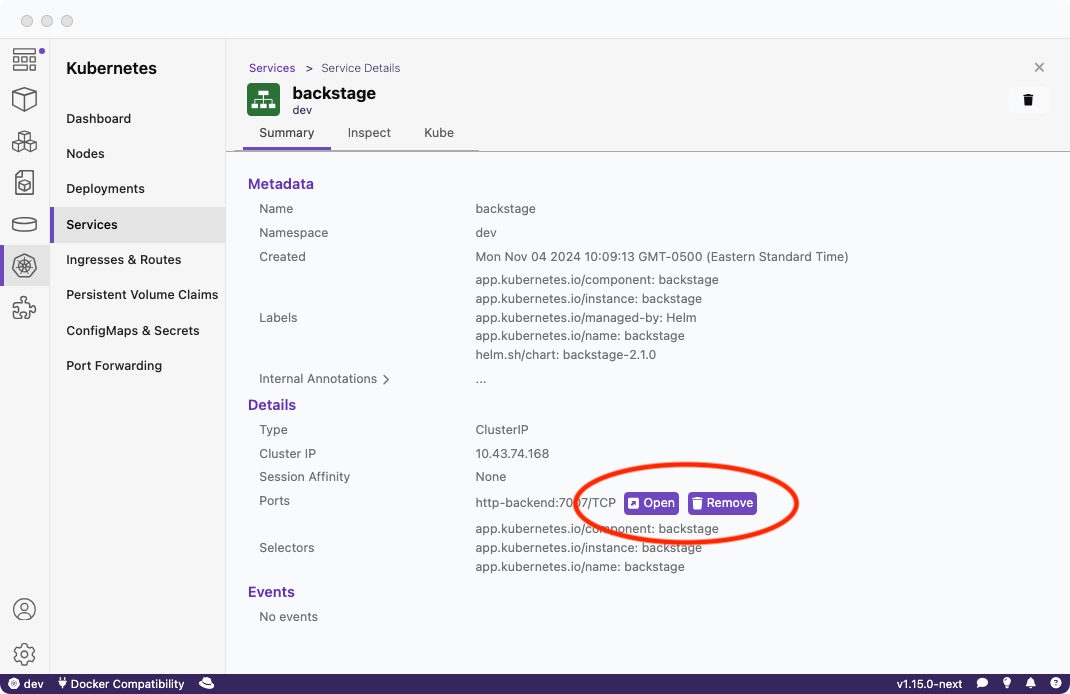Open the Pods view icon
The width and height of the screenshot is (1070, 694).
click(x=24, y=142)
